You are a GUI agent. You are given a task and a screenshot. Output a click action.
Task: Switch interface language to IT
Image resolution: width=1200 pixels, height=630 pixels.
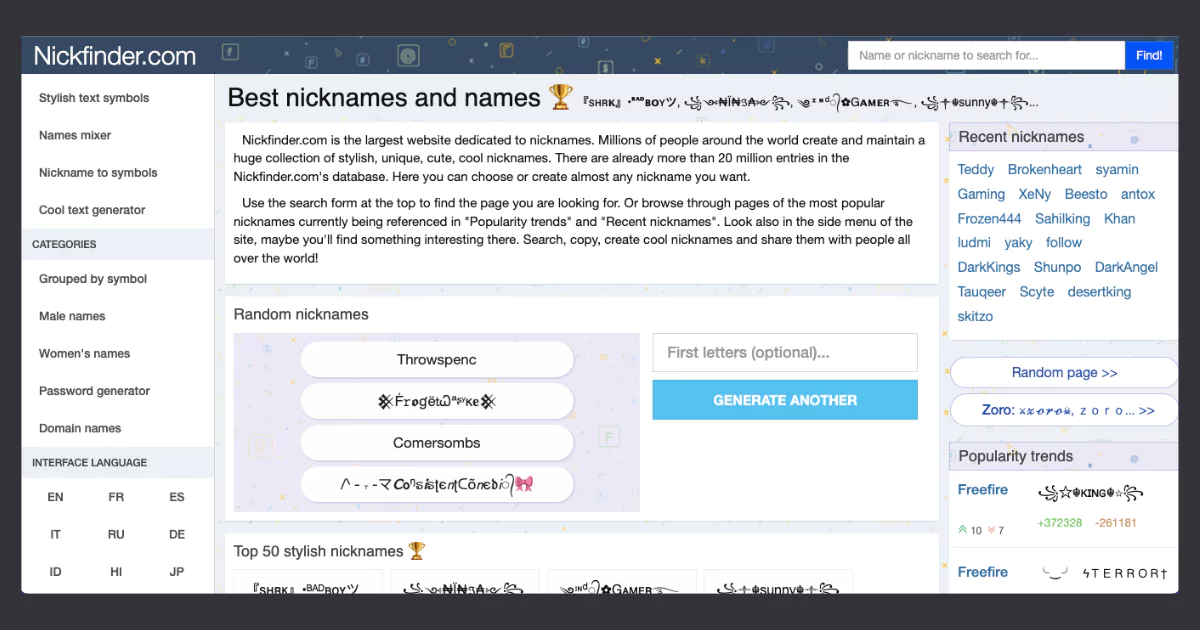click(x=55, y=534)
